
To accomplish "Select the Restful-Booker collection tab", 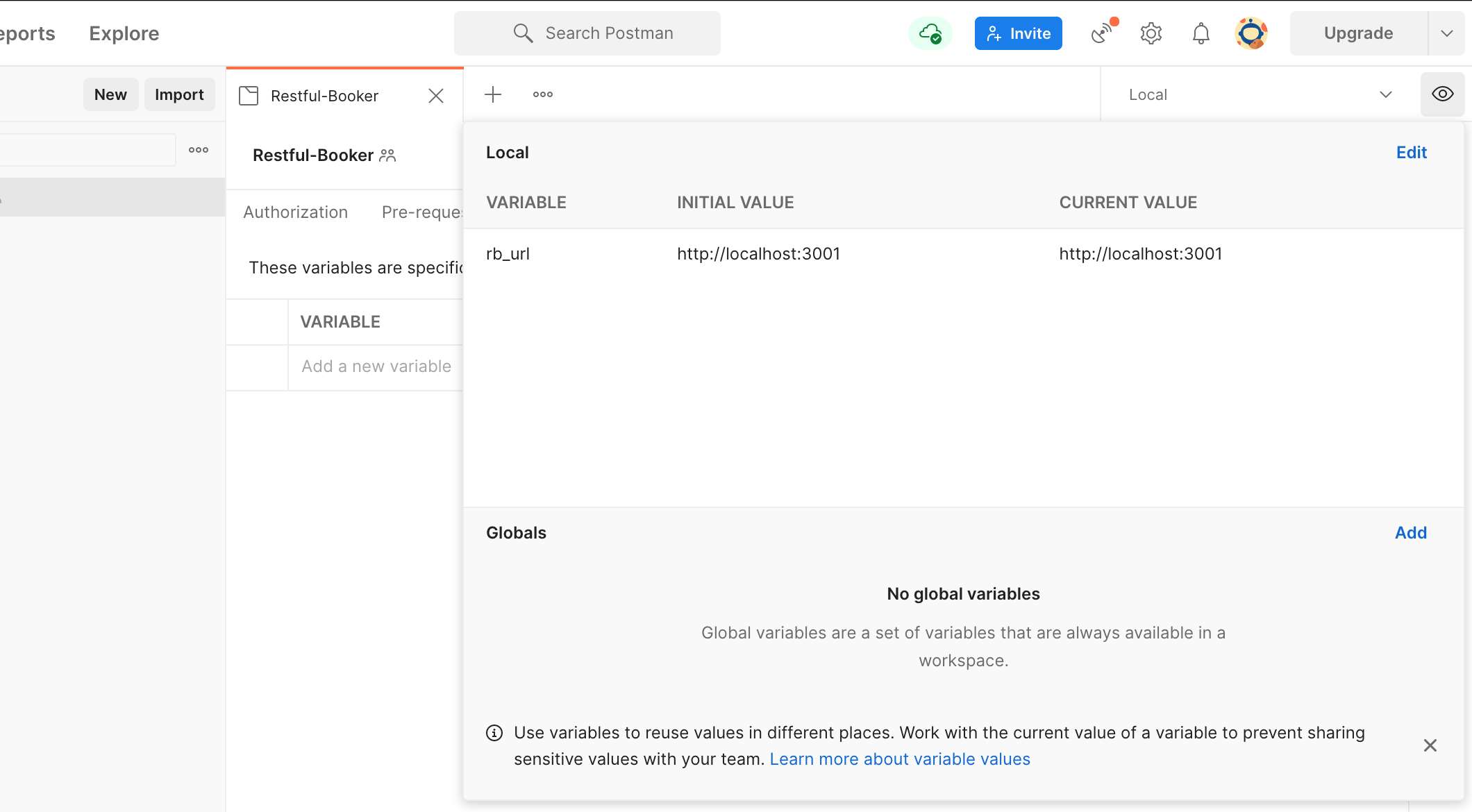I will click(345, 96).
